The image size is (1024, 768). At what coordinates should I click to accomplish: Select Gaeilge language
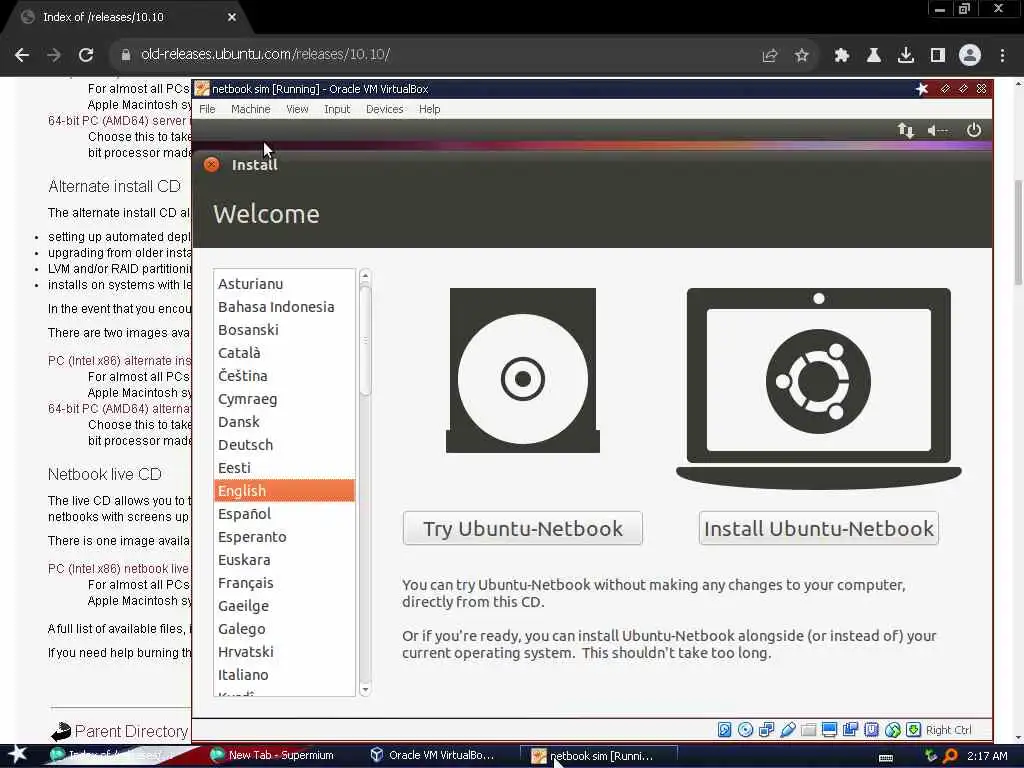(x=284, y=606)
